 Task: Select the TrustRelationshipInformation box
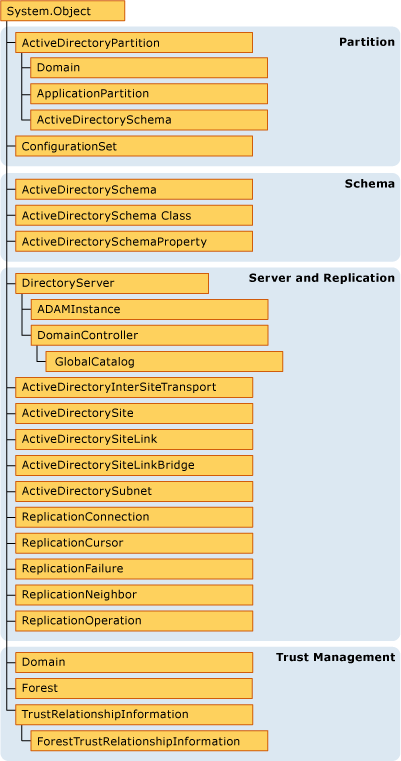click(134, 714)
